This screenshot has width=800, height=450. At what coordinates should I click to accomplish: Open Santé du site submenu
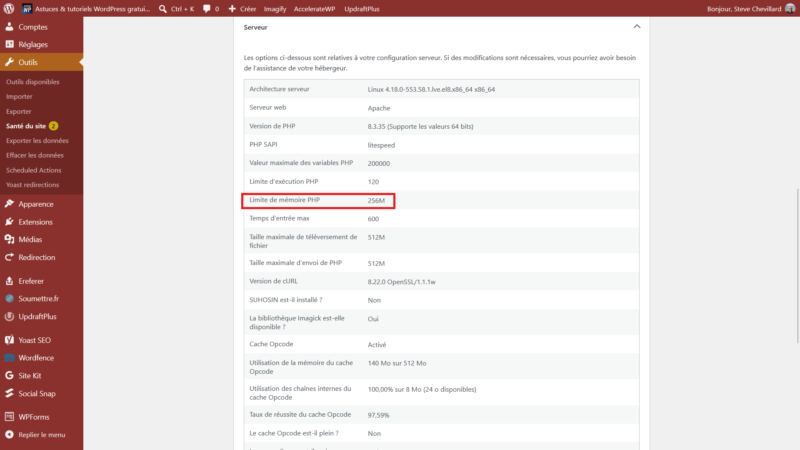click(26, 126)
